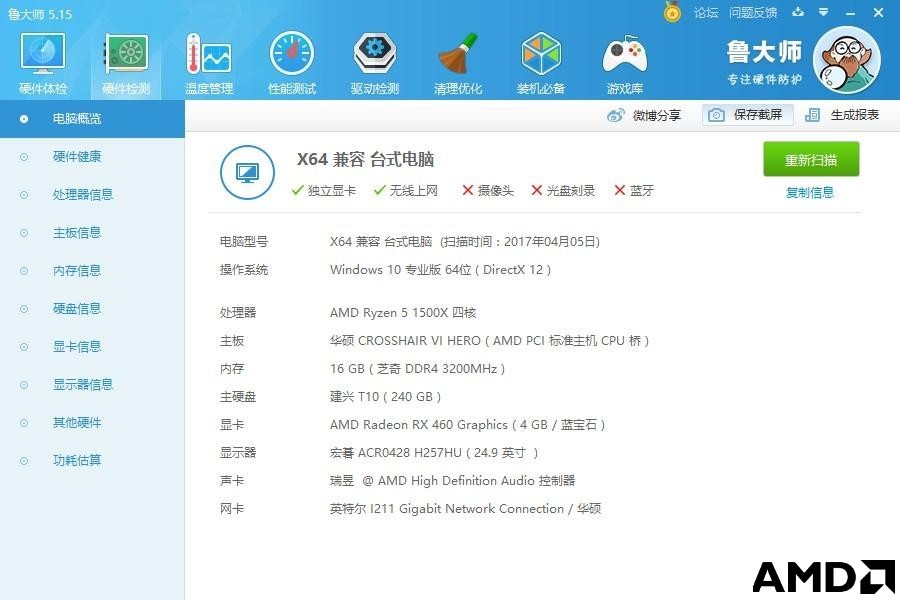The height and width of the screenshot is (600, 900).
Task: Open the 硬件体检 hardware checkup icon
Action: tap(43, 64)
